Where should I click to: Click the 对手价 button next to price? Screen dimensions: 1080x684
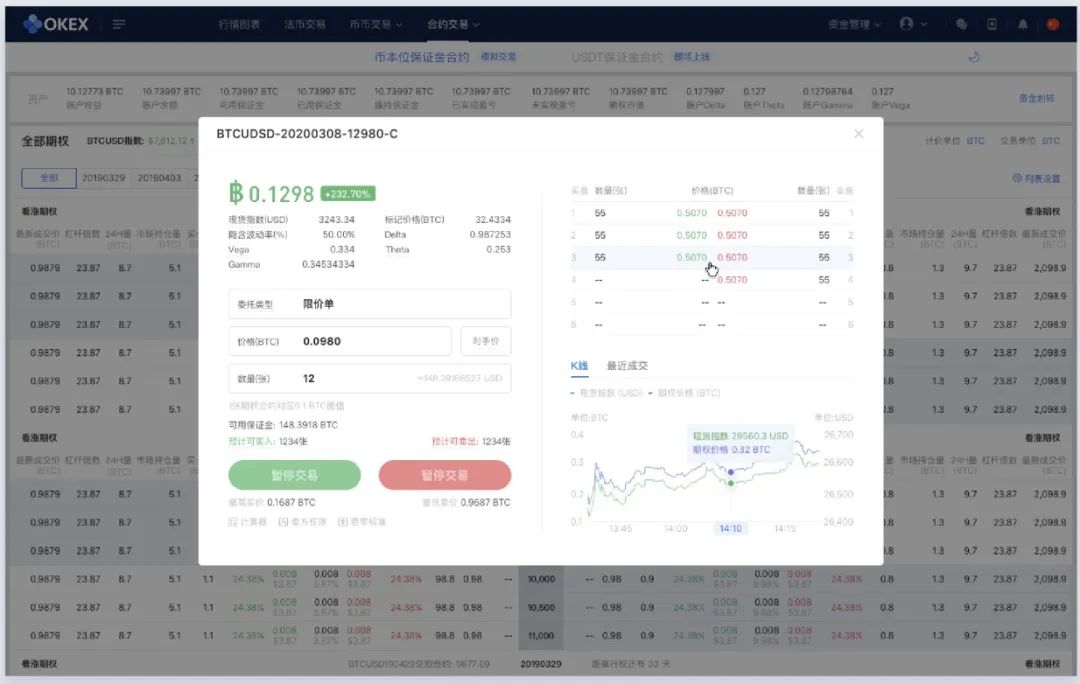click(x=486, y=341)
